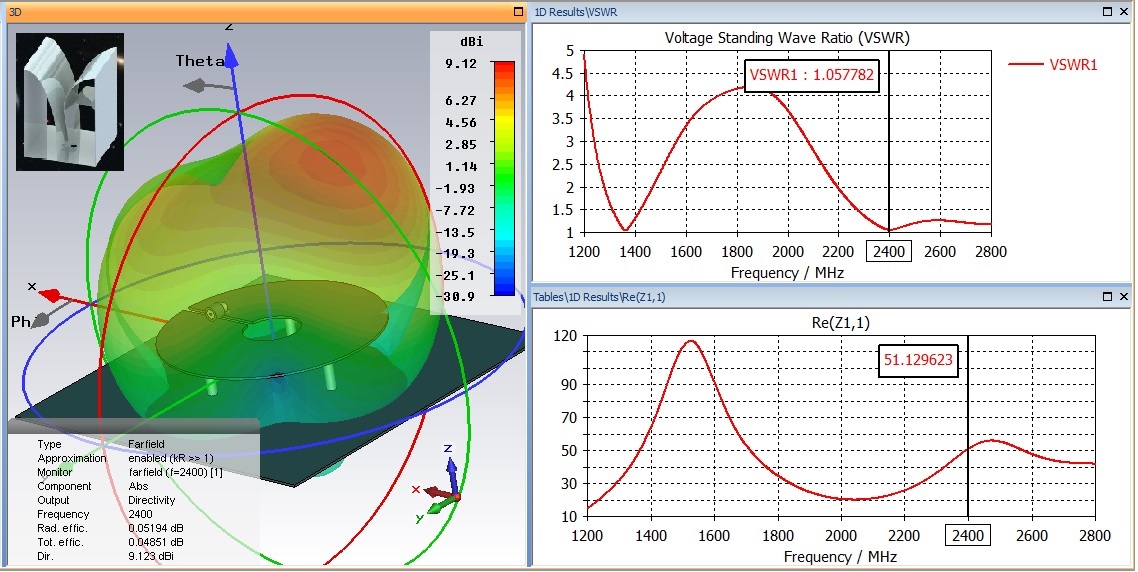Click the Theta axis label
Image resolution: width=1138 pixels, height=572 pixels.
[x=199, y=61]
